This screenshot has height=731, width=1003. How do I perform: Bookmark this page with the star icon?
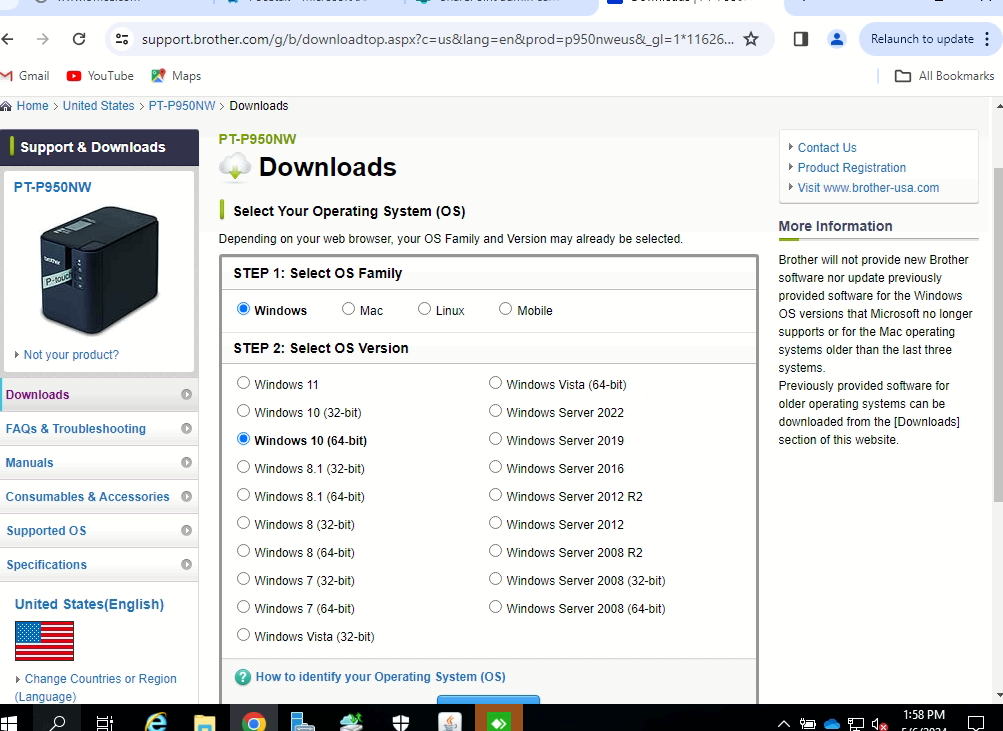tap(751, 39)
